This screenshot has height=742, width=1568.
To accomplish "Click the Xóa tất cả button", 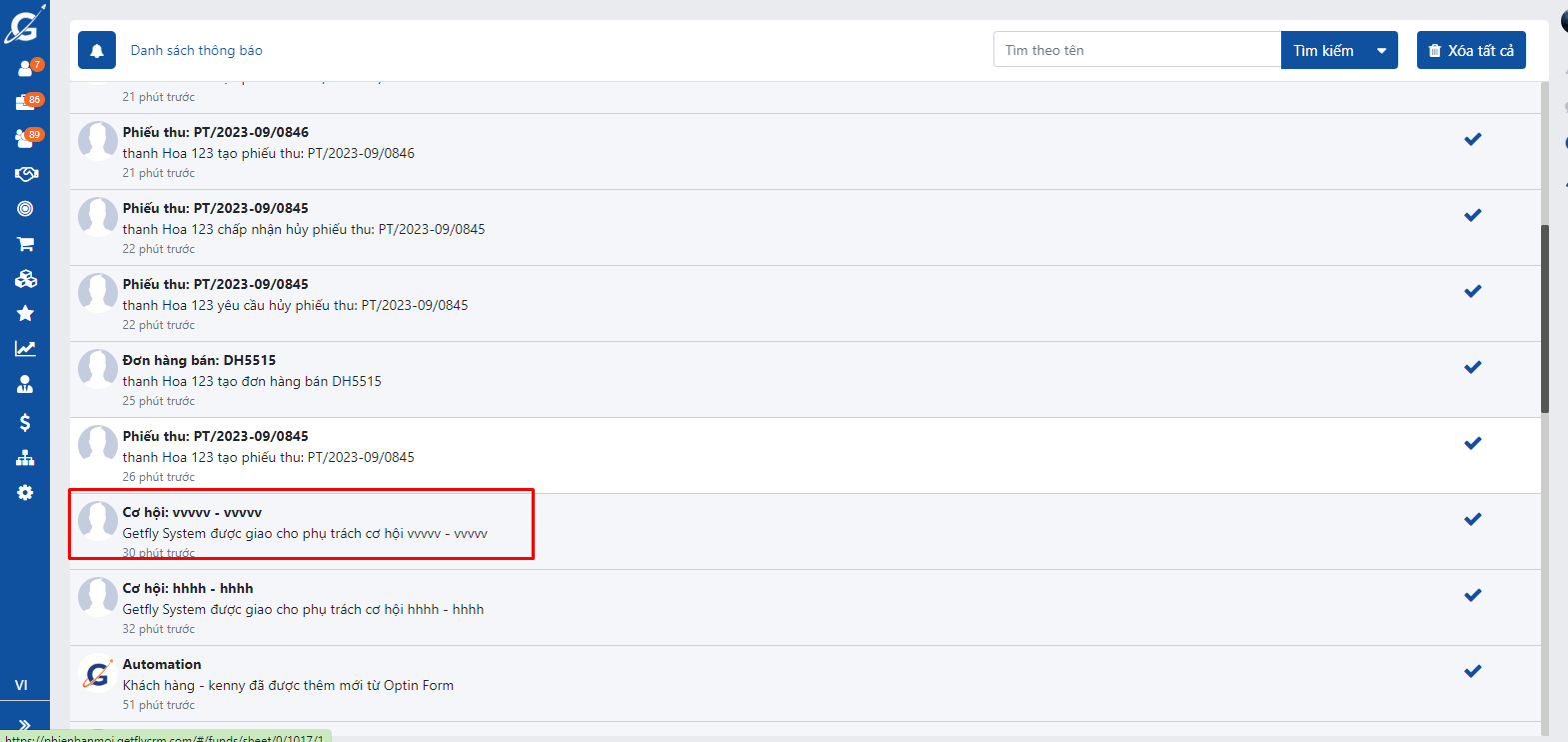I will [1470, 51].
